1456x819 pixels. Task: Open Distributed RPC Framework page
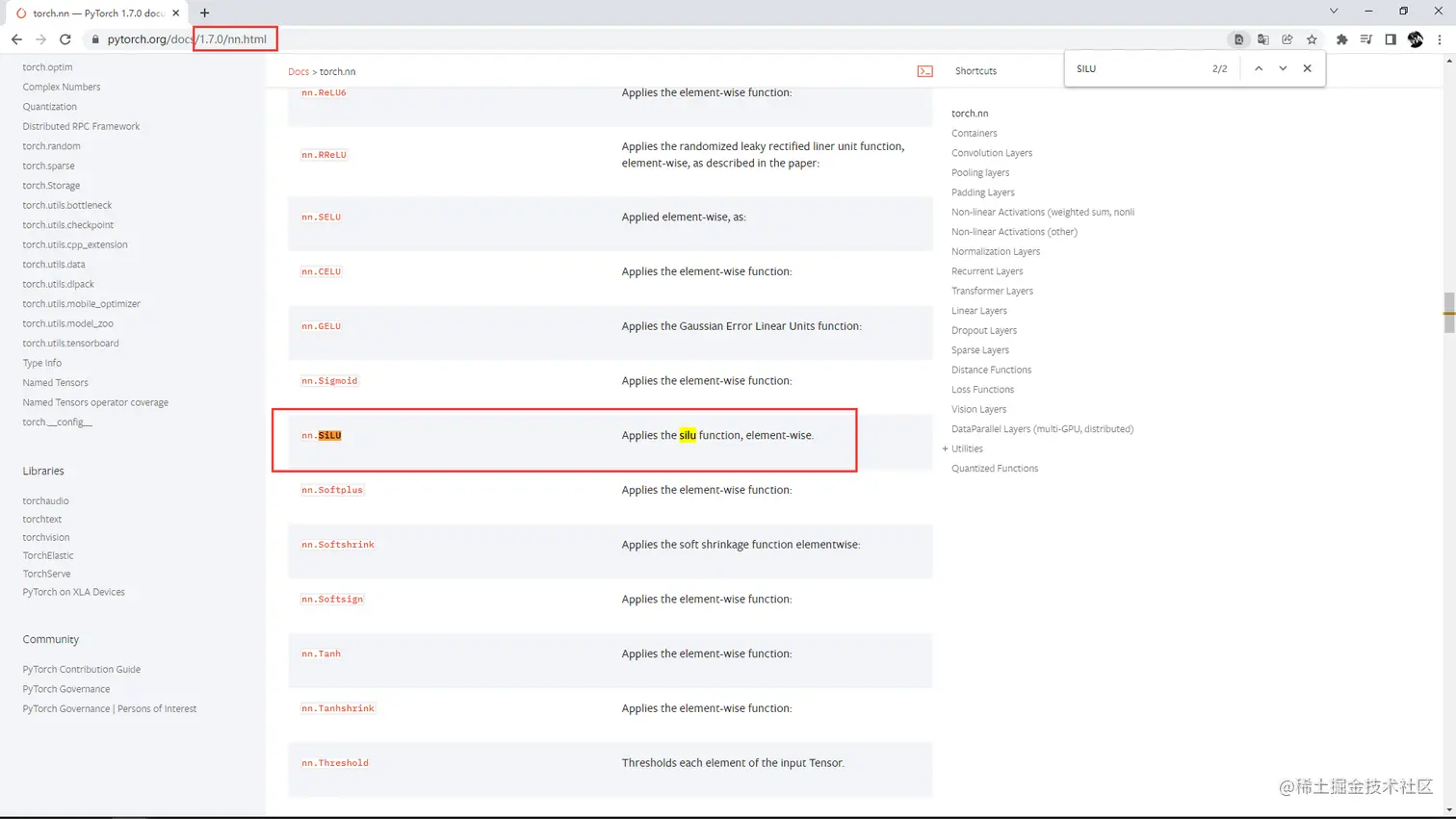(x=81, y=126)
